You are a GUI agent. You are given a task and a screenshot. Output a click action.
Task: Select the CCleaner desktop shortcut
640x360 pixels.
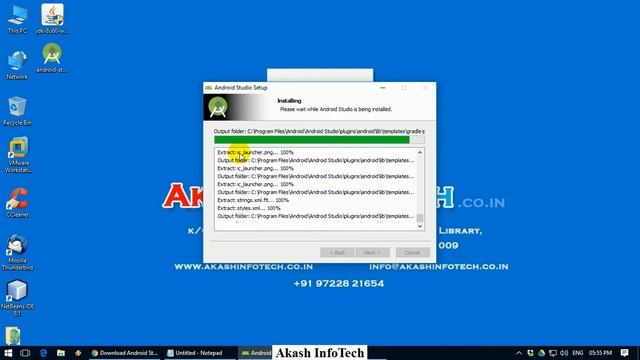coord(18,203)
